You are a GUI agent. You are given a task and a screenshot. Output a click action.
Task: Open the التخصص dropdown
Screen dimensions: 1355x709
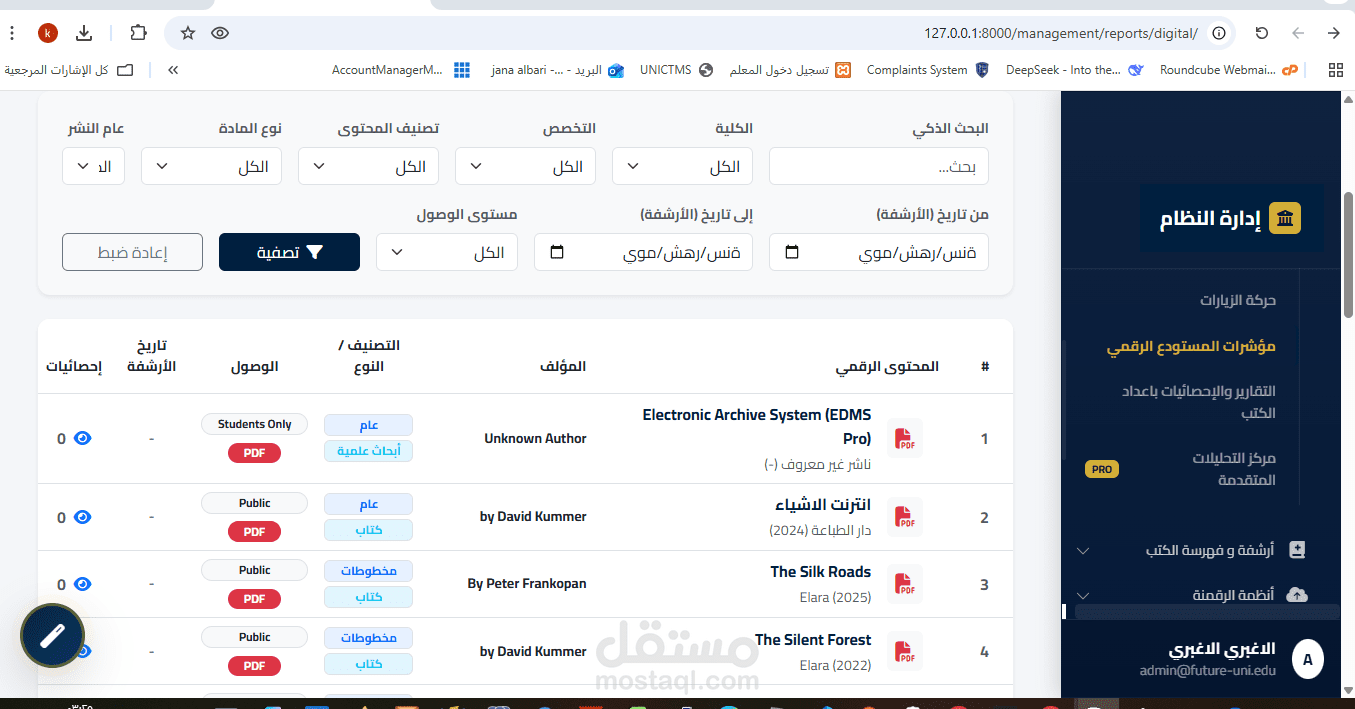click(x=525, y=166)
